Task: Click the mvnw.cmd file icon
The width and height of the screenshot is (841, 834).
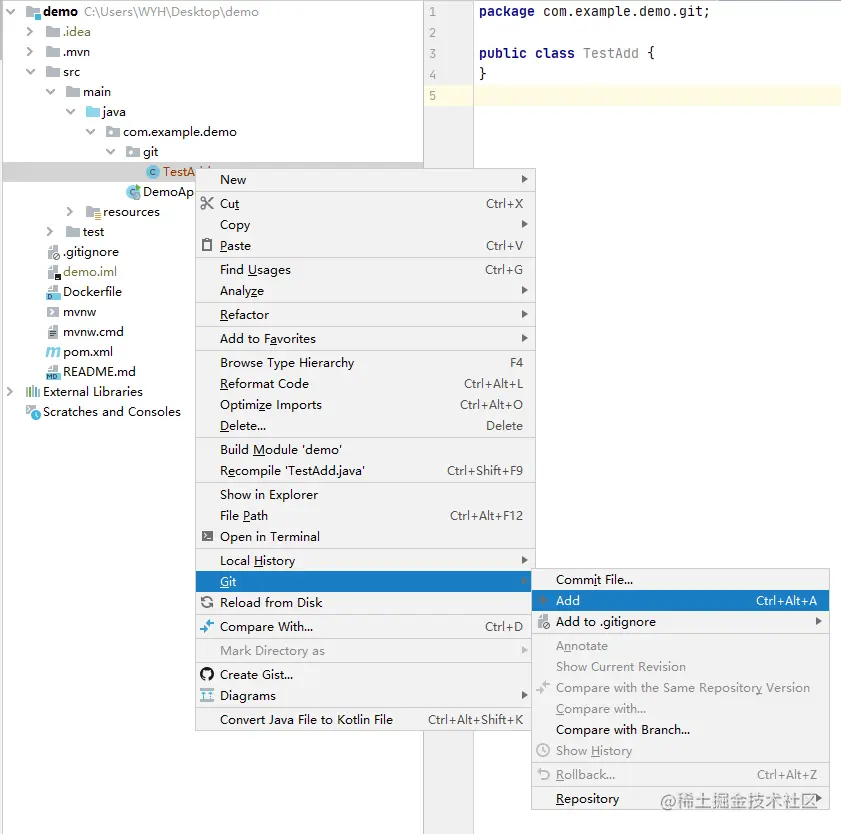Action: [x=53, y=332]
